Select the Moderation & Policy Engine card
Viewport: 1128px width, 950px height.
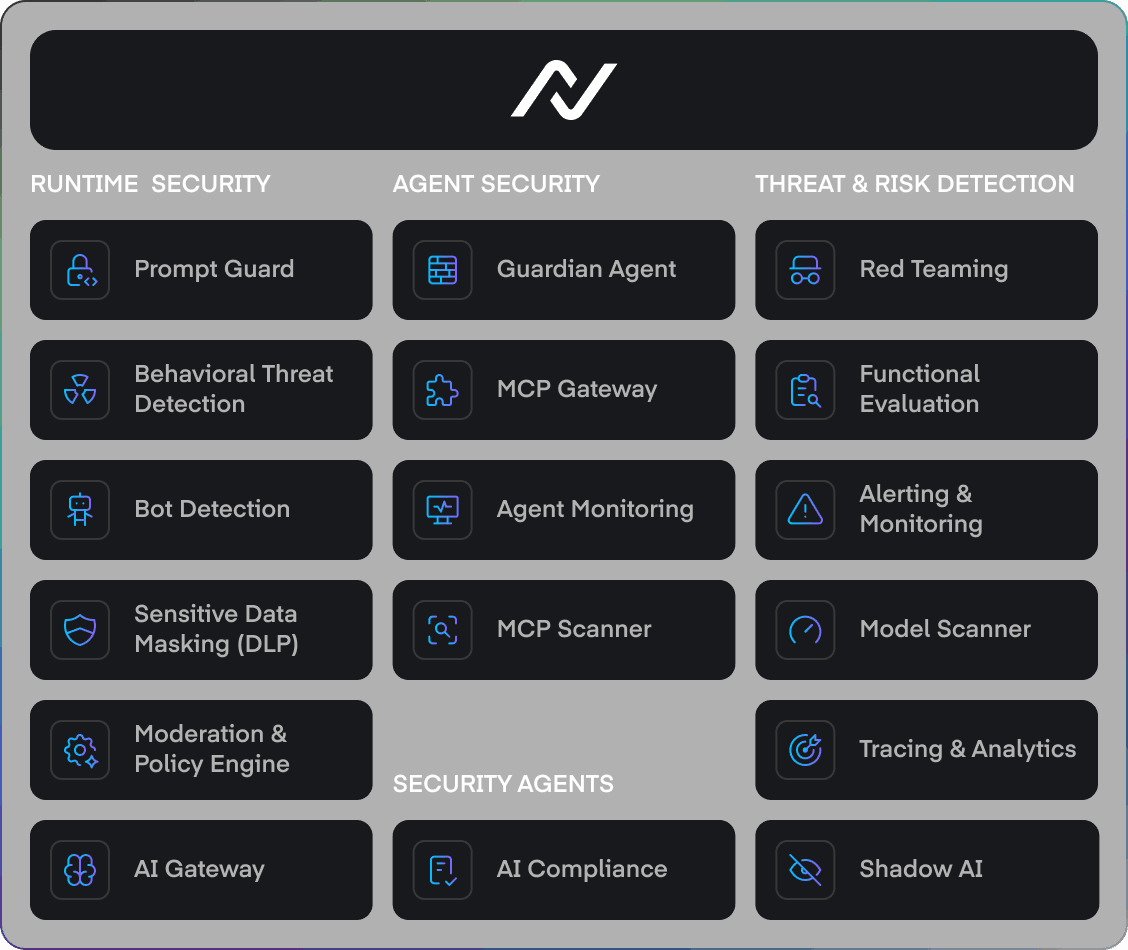tap(201, 750)
